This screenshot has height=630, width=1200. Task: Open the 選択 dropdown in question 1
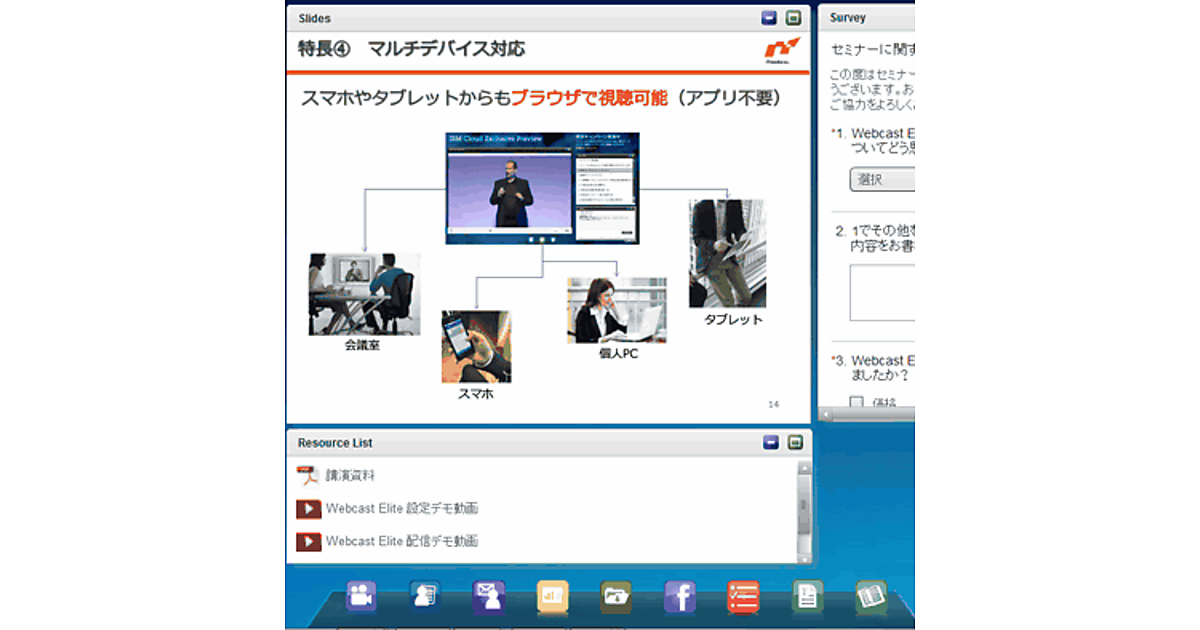(x=881, y=180)
